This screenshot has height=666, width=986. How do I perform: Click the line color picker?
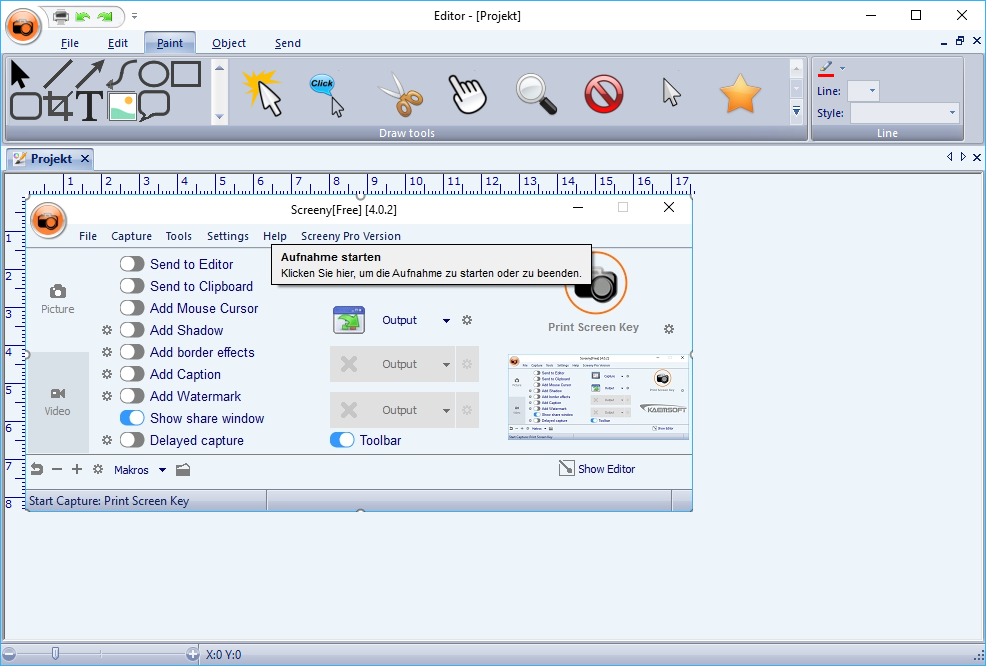(x=826, y=69)
